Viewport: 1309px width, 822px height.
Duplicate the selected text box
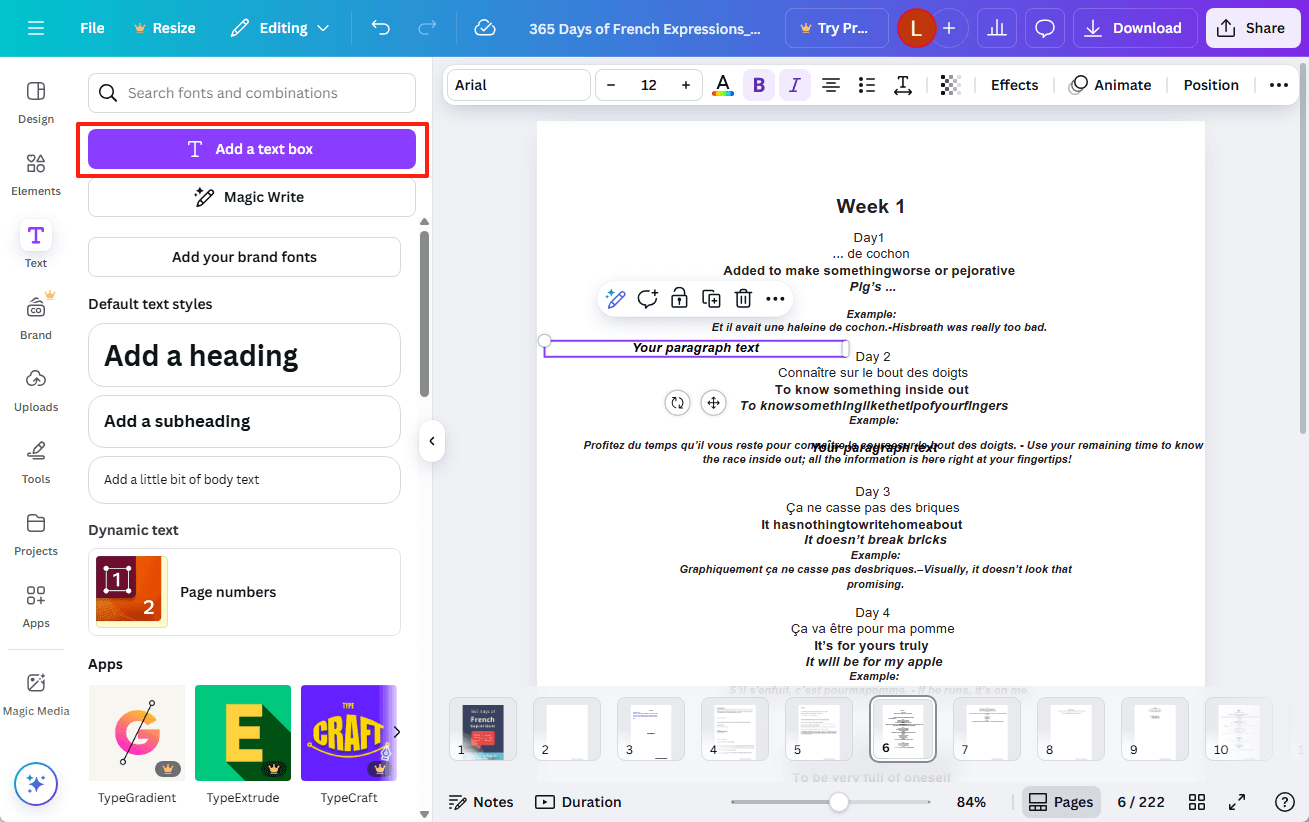(711, 298)
